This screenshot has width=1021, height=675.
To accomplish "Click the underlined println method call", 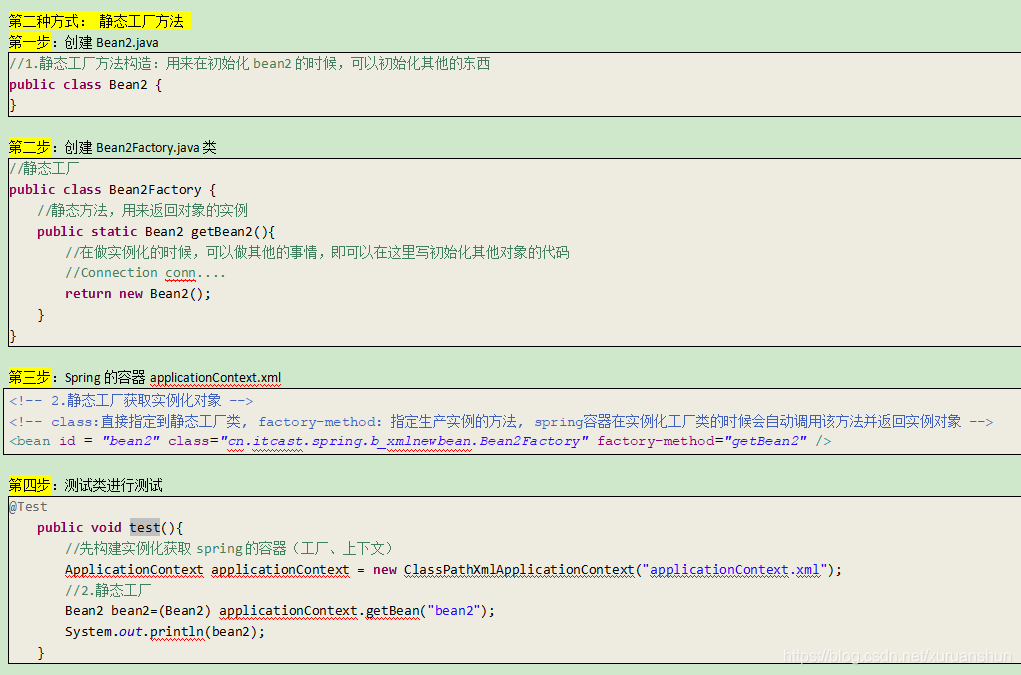I will [177, 631].
